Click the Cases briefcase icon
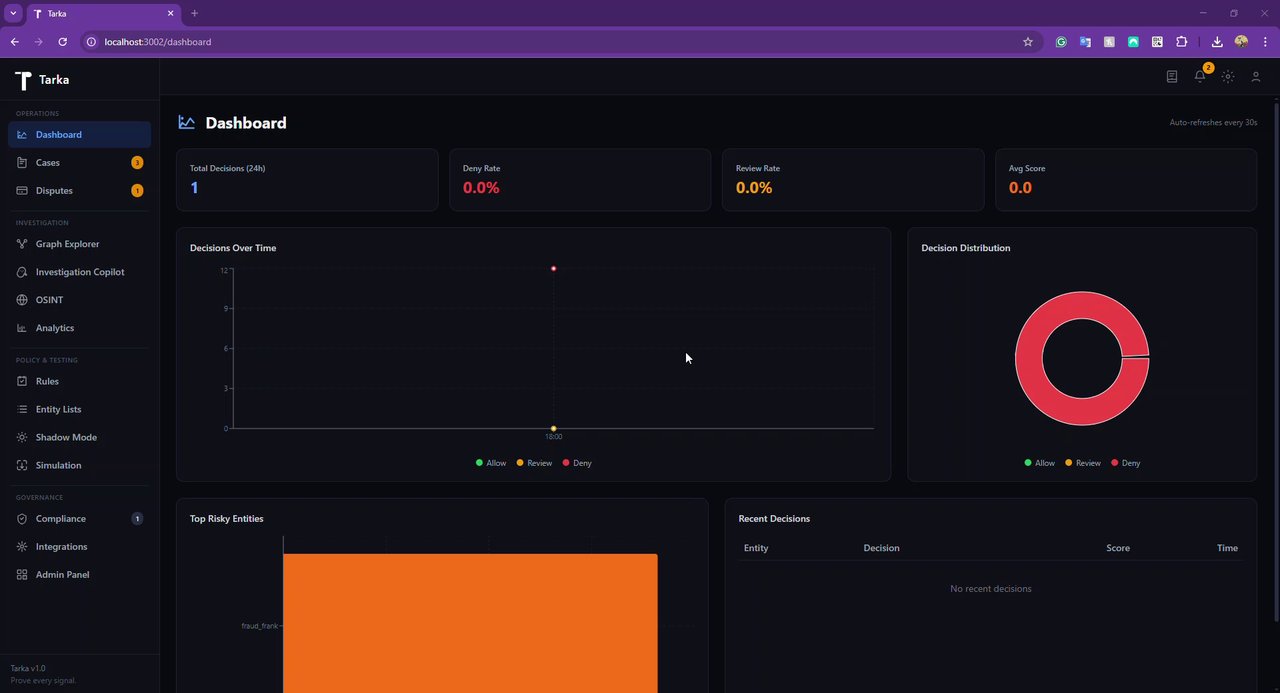Image resolution: width=1280 pixels, height=693 pixels. coord(22,162)
